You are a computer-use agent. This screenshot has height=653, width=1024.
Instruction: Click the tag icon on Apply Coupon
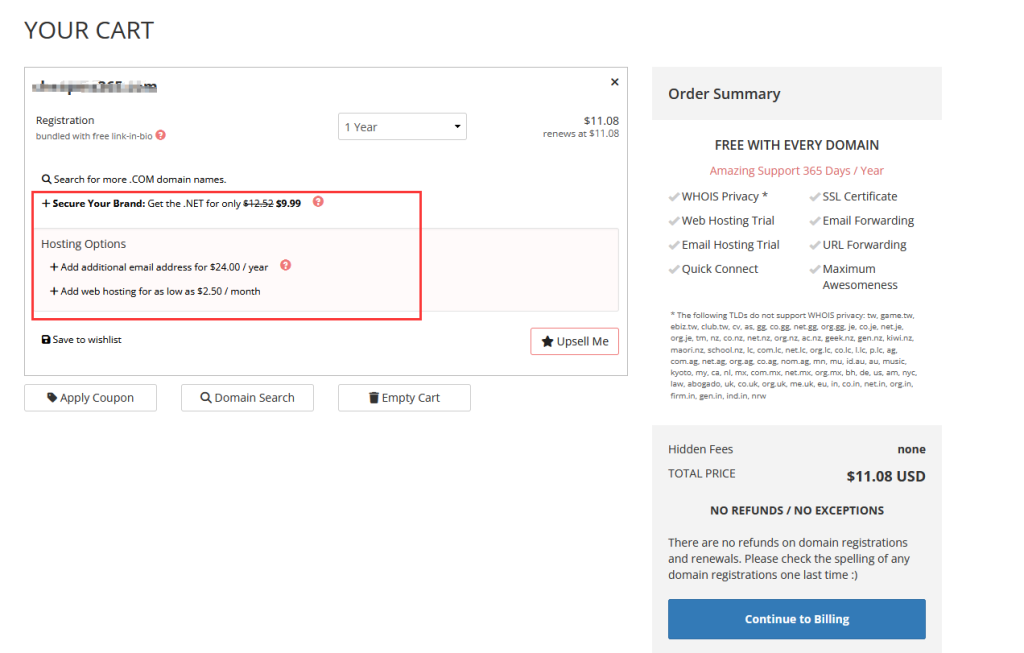click(x=52, y=398)
